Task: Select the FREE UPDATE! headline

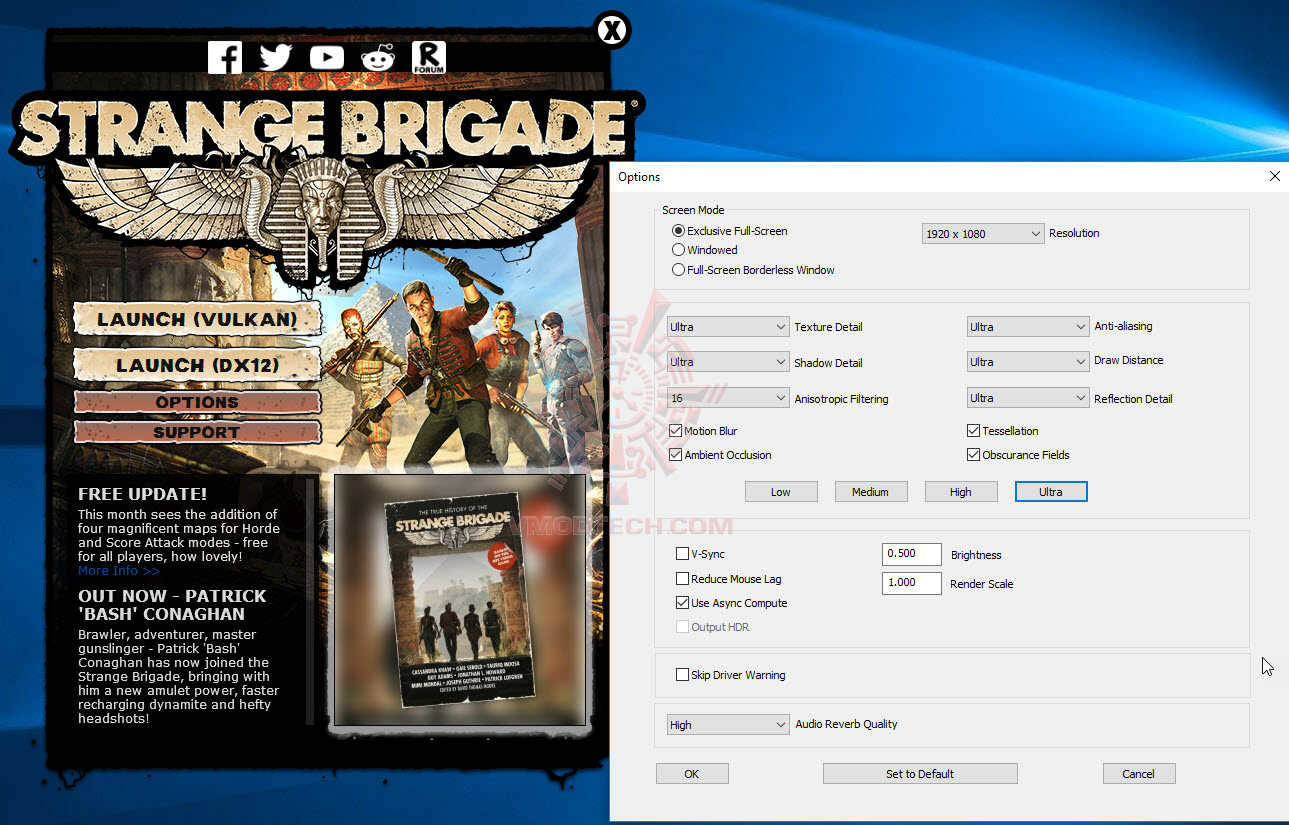Action: click(143, 494)
